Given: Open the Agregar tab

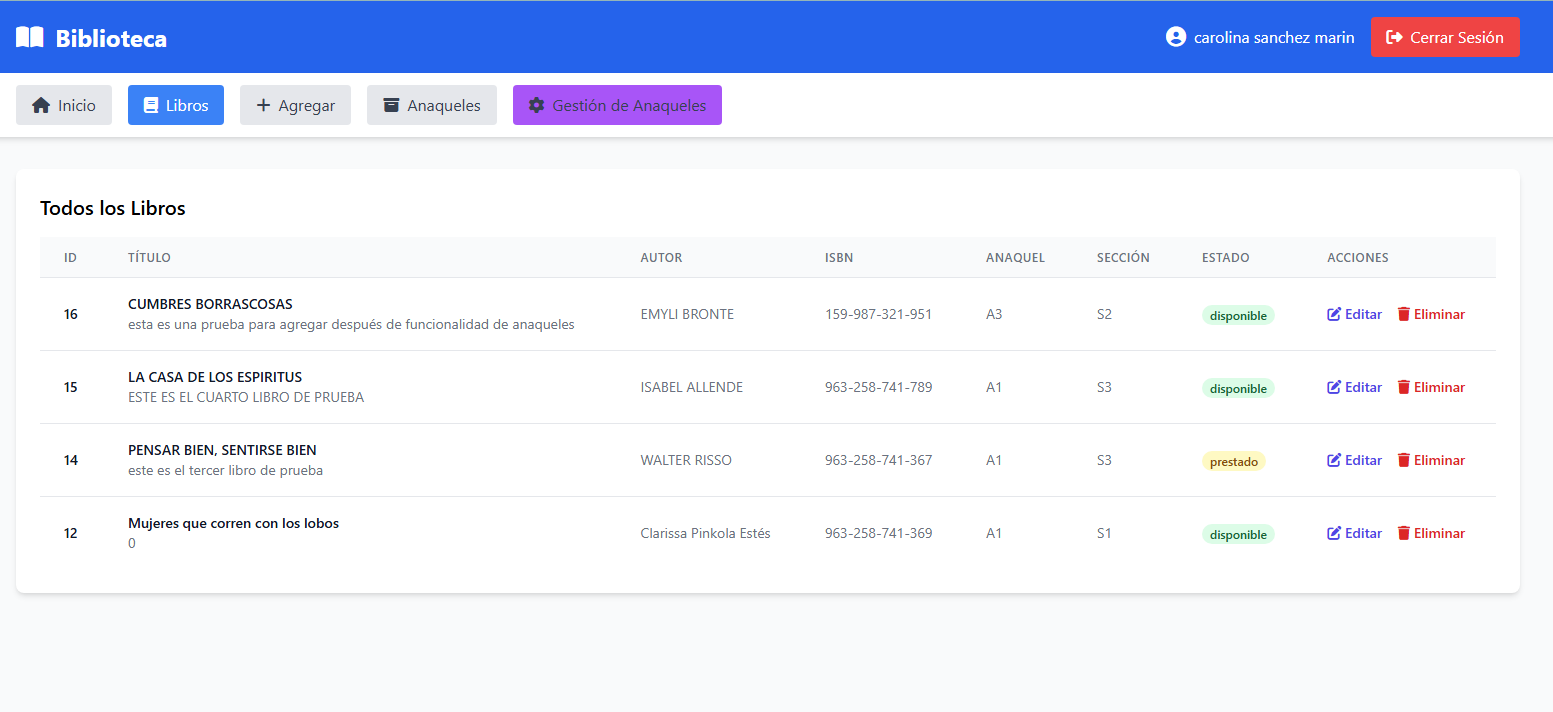Looking at the screenshot, I should tap(295, 105).
